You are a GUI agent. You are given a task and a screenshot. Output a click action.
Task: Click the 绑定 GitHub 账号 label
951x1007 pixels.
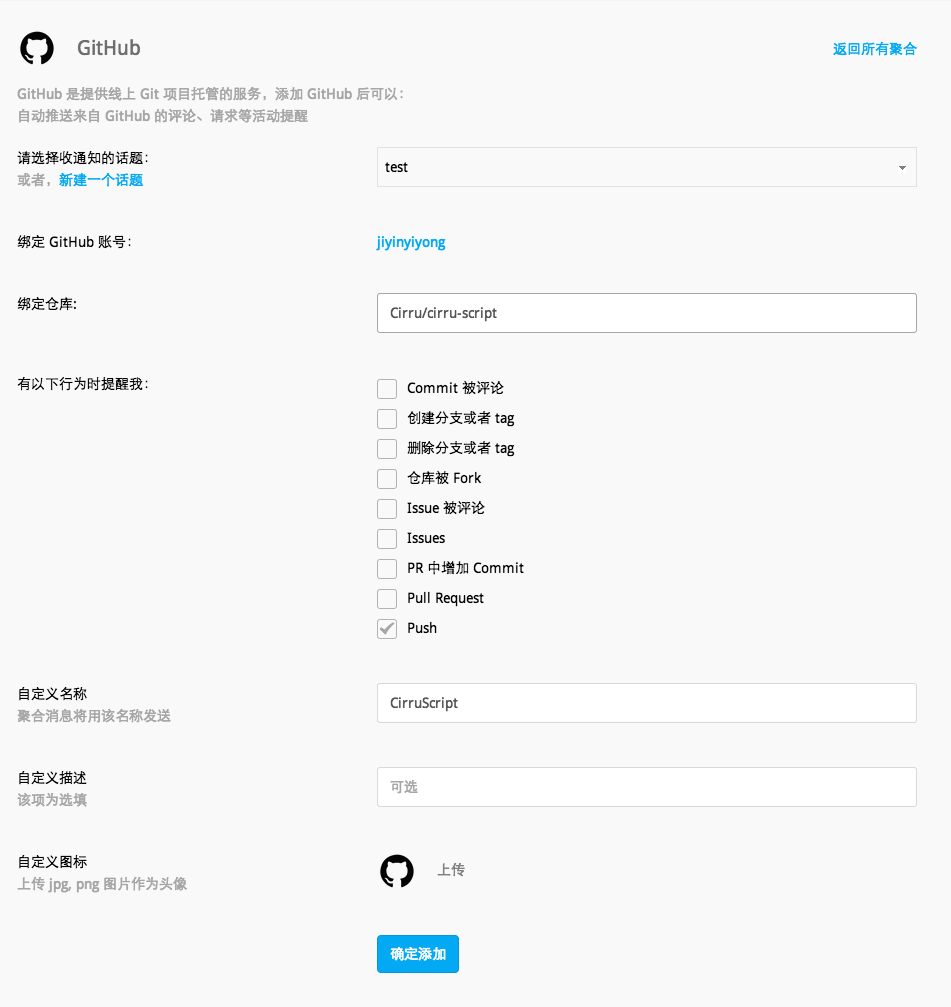tap(74, 242)
